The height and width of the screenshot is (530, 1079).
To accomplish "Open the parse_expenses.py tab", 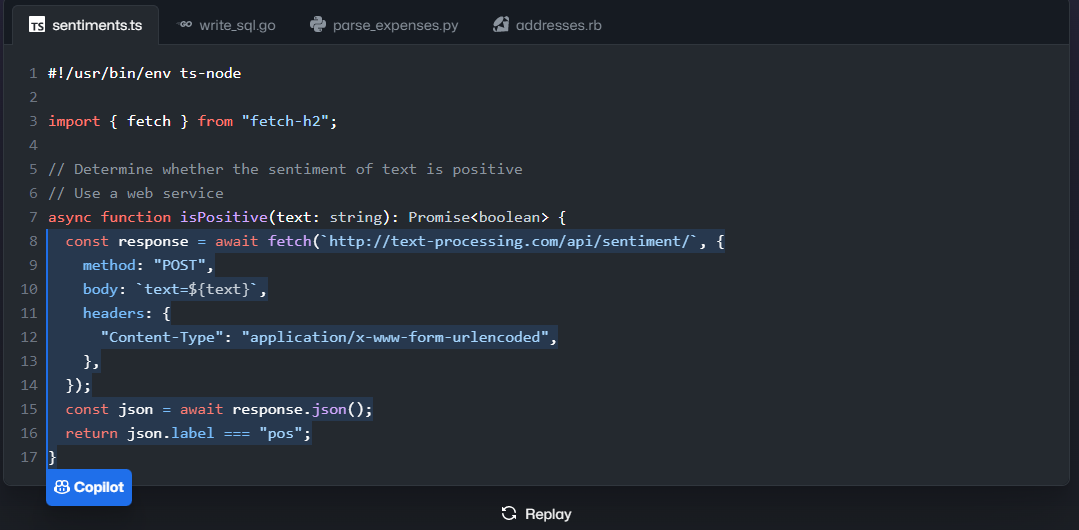I will pyautogui.click(x=383, y=25).
